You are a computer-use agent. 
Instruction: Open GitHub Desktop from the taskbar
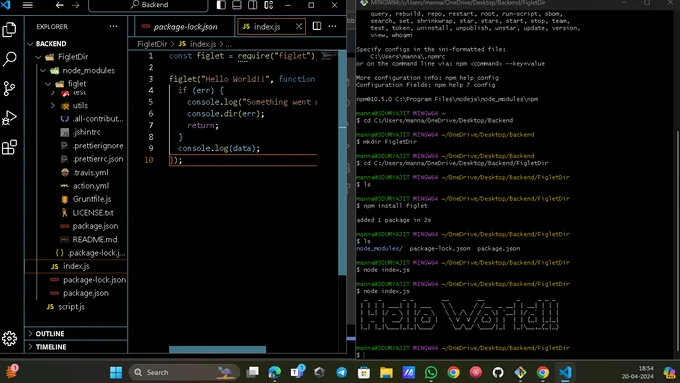click(x=498, y=372)
